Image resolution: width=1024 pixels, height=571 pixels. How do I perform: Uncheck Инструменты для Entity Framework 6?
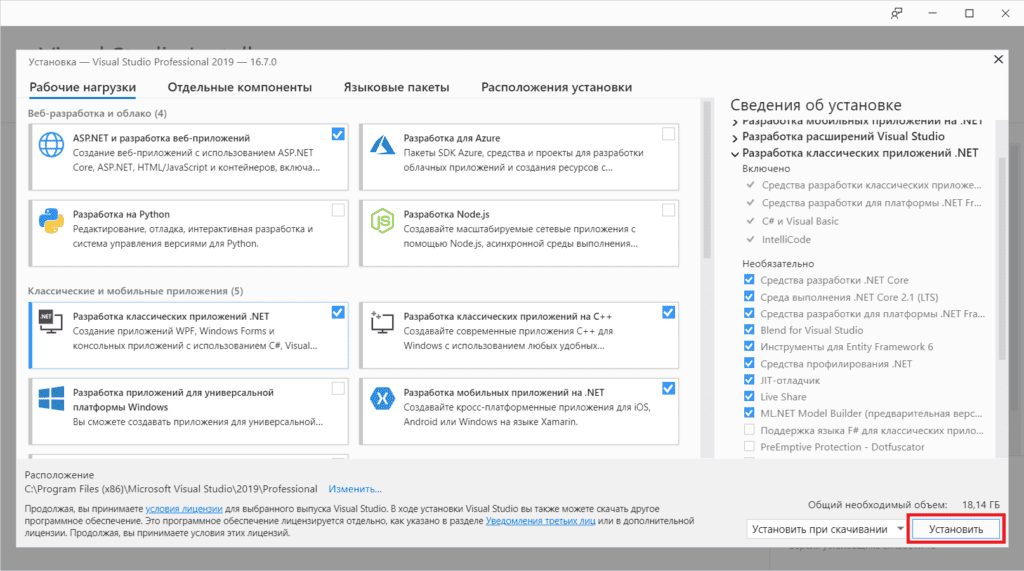(x=749, y=346)
